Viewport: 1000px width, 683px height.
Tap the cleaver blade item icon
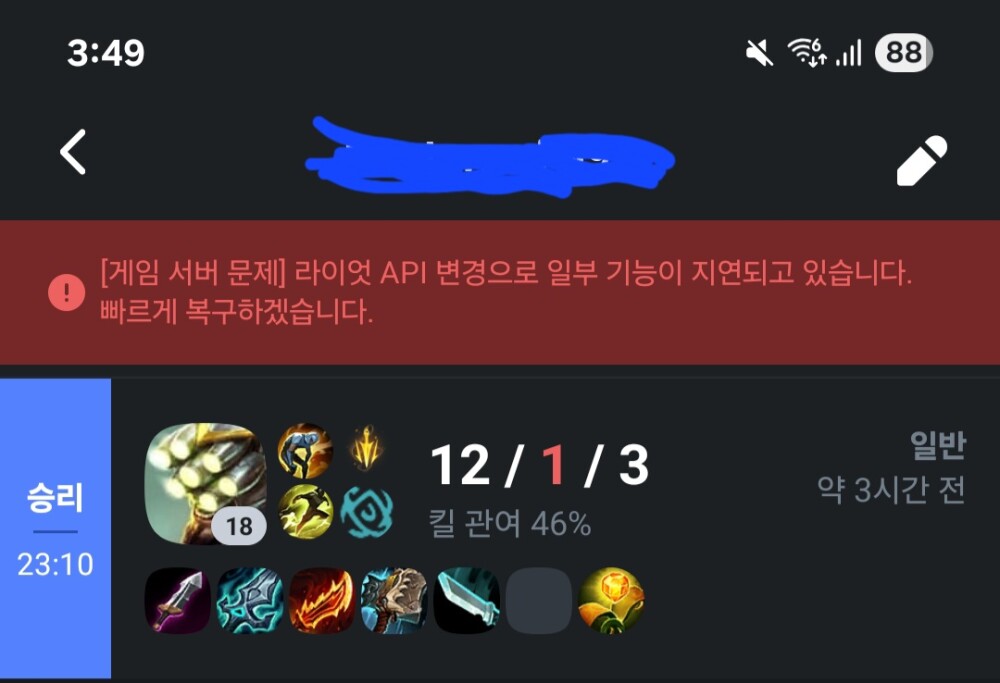pyautogui.click(x=466, y=600)
